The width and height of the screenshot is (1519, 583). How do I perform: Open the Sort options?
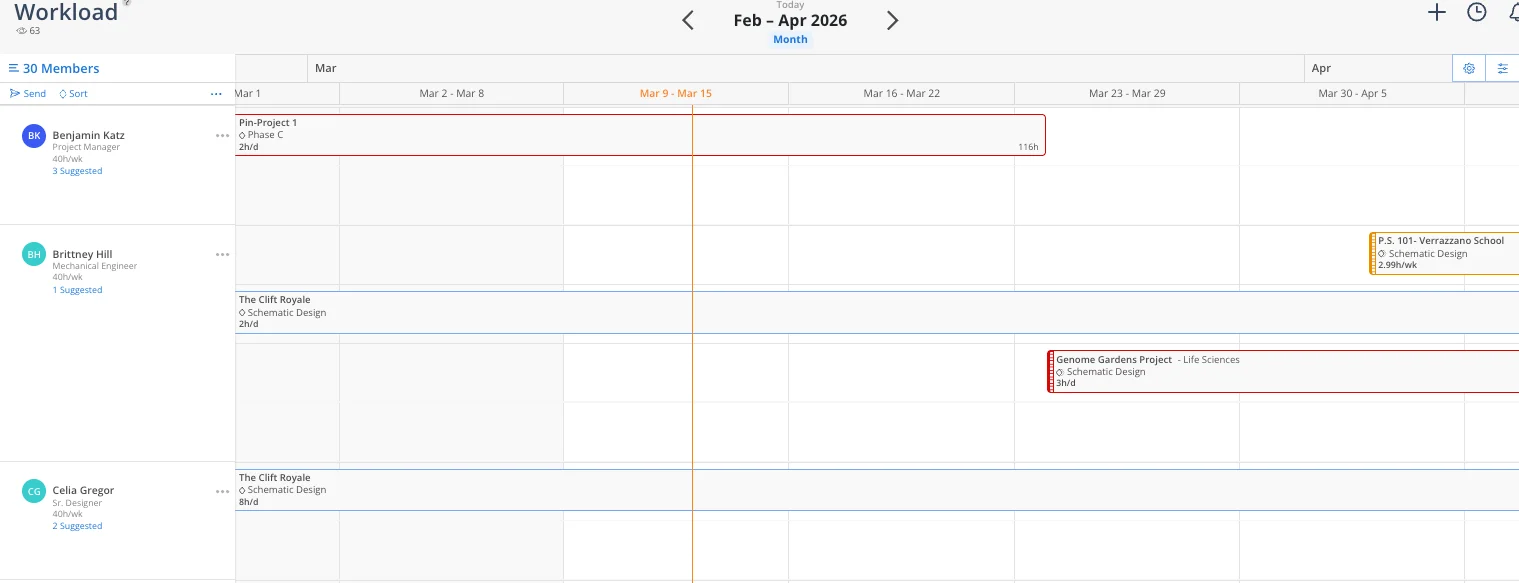coord(73,94)
